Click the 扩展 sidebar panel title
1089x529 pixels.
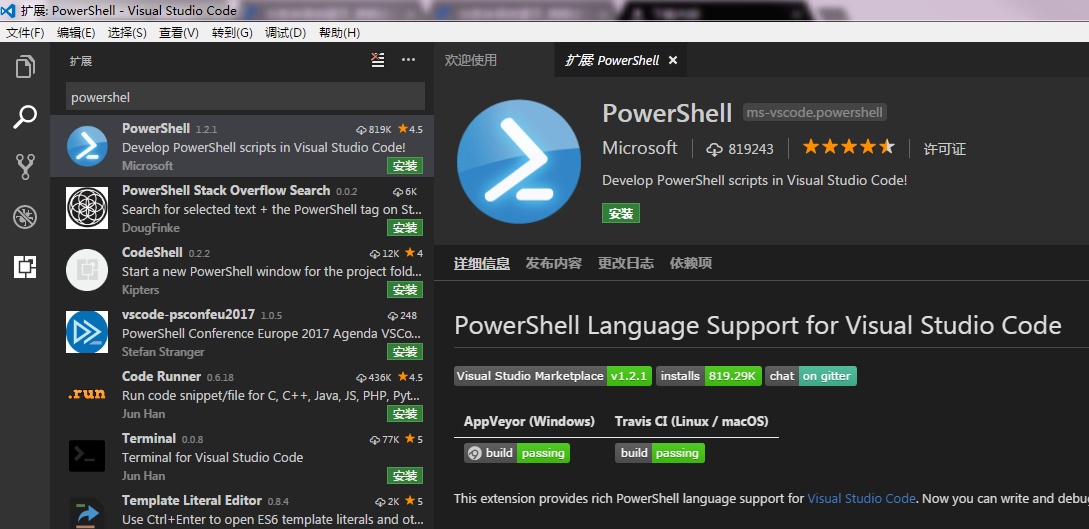pos(81,61)
